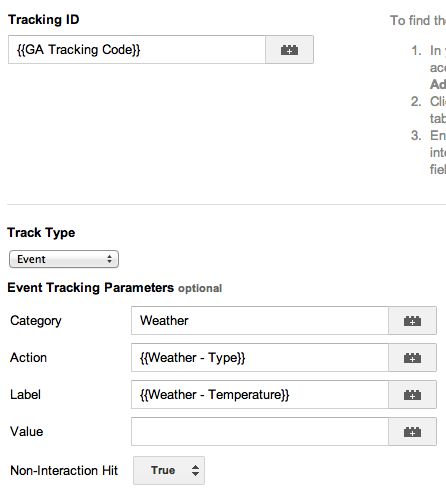
Task: Click the Action field with Weather - Type
Action: pos(260,358)
